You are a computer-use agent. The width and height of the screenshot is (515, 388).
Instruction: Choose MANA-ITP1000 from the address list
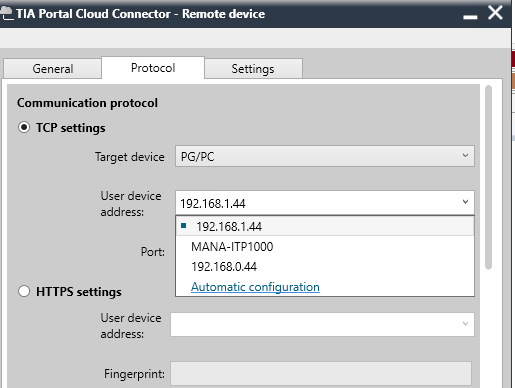(232, 247)
